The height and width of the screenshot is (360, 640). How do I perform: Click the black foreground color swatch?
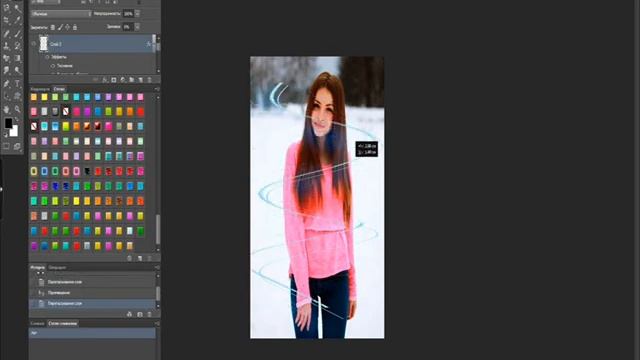tap(8, 123)
